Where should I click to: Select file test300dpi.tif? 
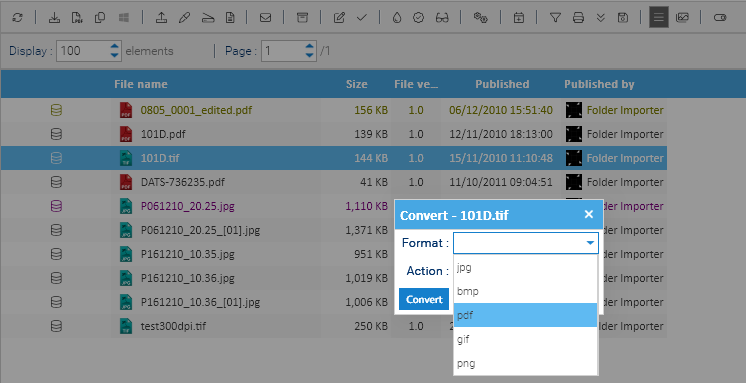[173, 326]
